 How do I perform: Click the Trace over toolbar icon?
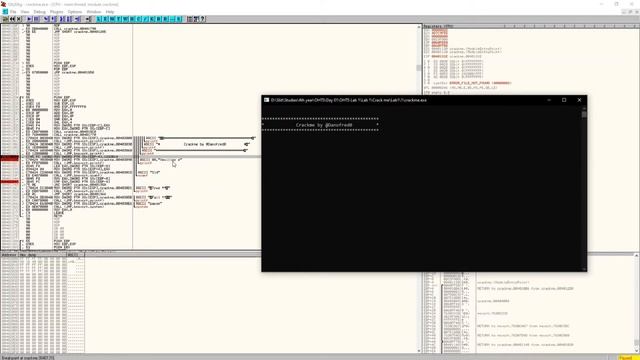[68, 19]
